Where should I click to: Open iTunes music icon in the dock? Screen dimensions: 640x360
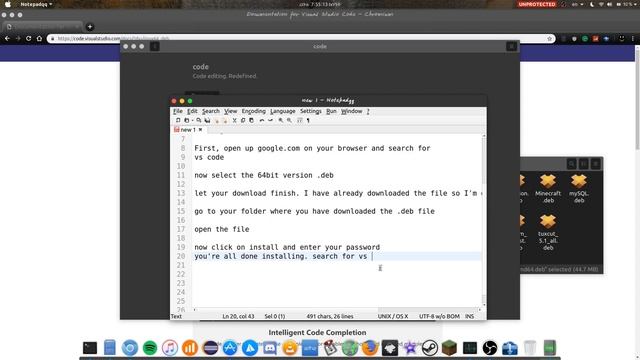point(170,348)
